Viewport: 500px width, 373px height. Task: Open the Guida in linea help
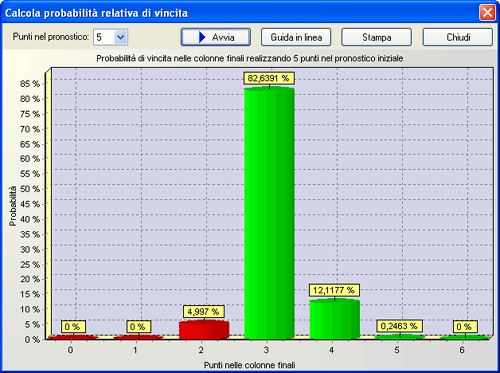click(x=296, y=37)
